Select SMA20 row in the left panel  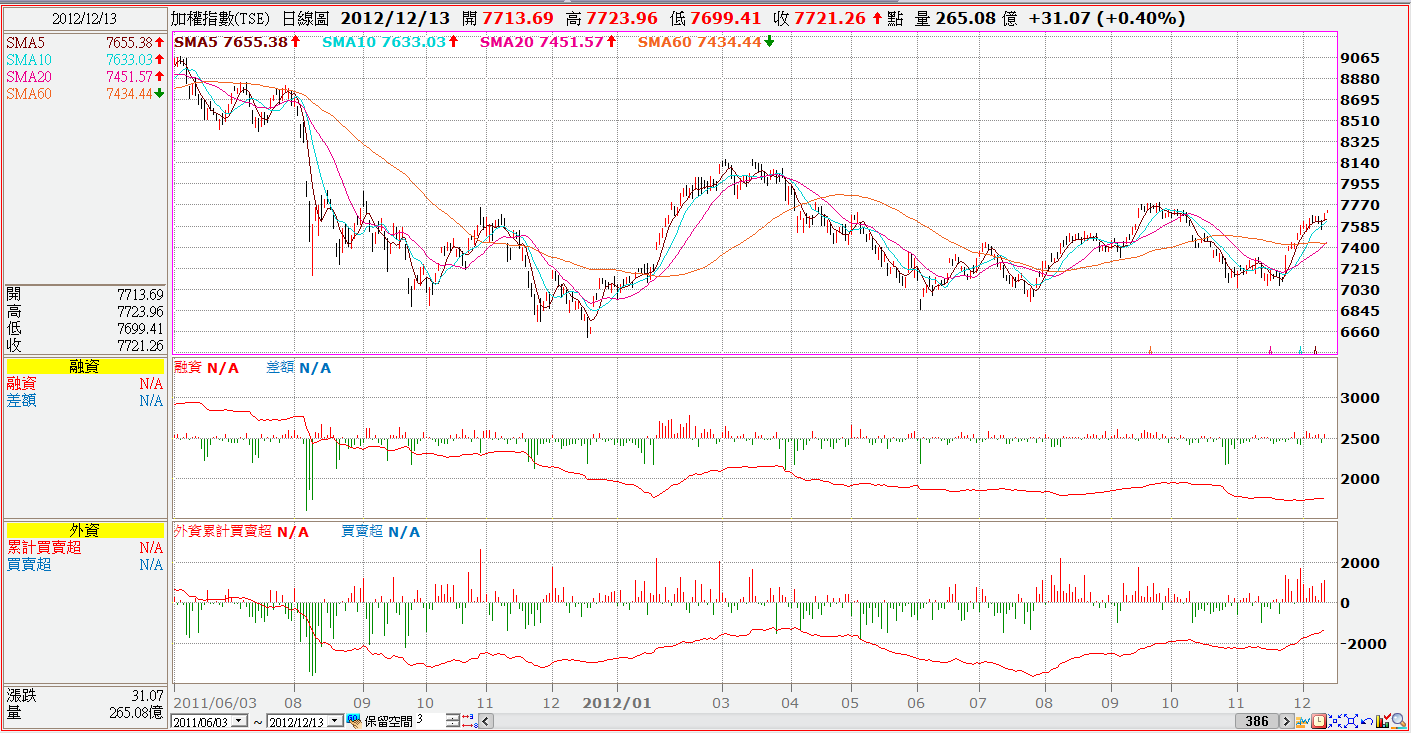pyautogui.click(x=84, y=77)
